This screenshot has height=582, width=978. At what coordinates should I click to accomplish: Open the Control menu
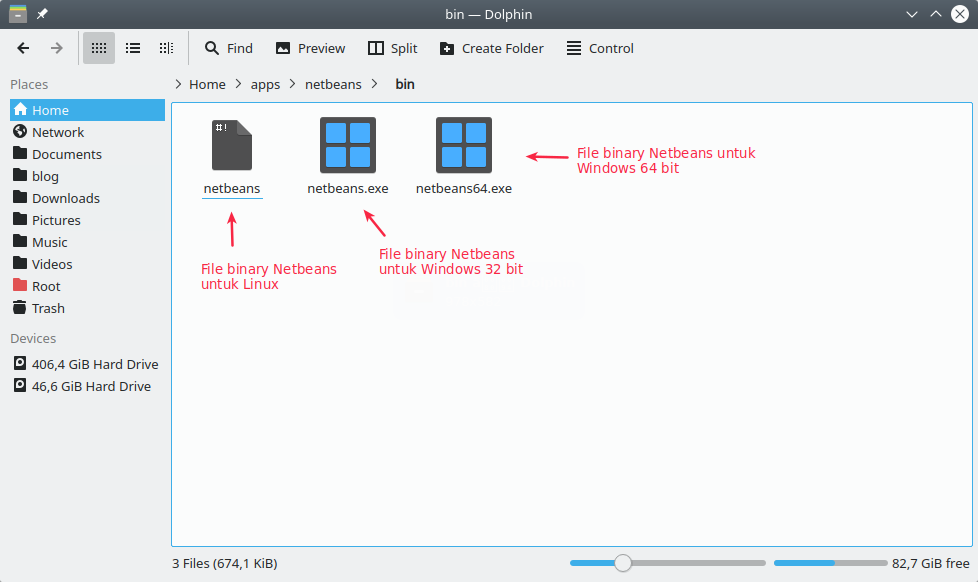(x=599, y=48)
